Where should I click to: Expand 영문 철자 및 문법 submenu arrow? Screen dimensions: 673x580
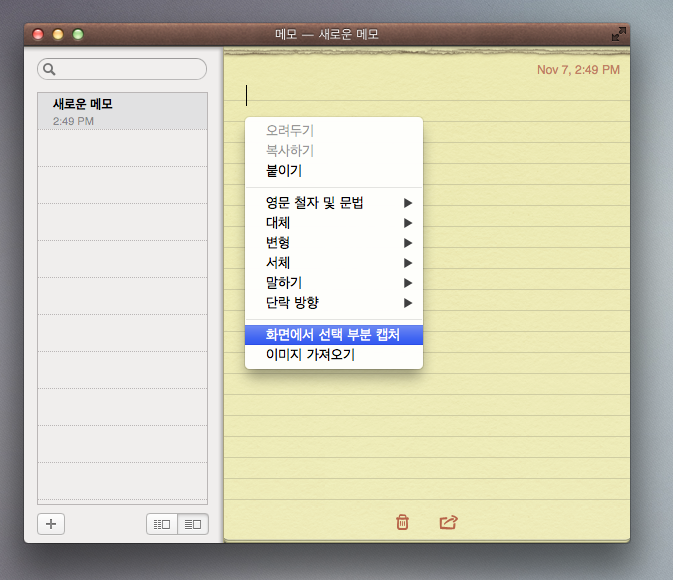408,203
